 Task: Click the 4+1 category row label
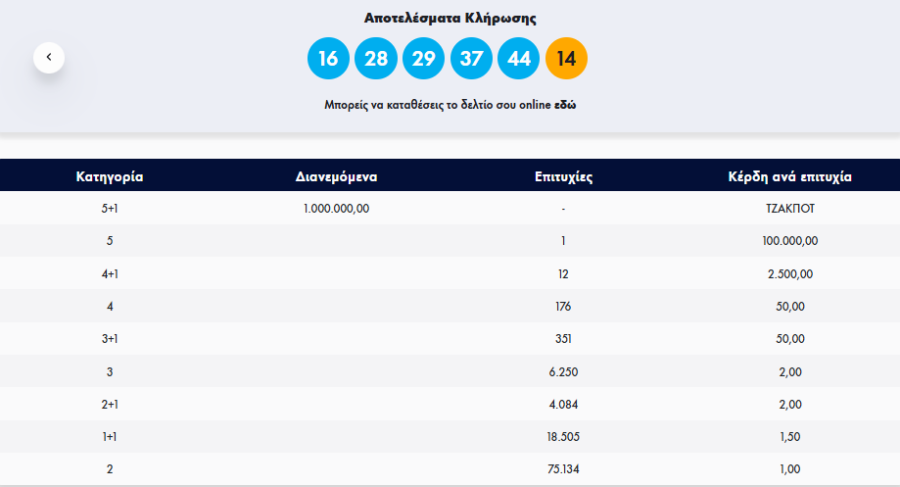click(110, 273)
